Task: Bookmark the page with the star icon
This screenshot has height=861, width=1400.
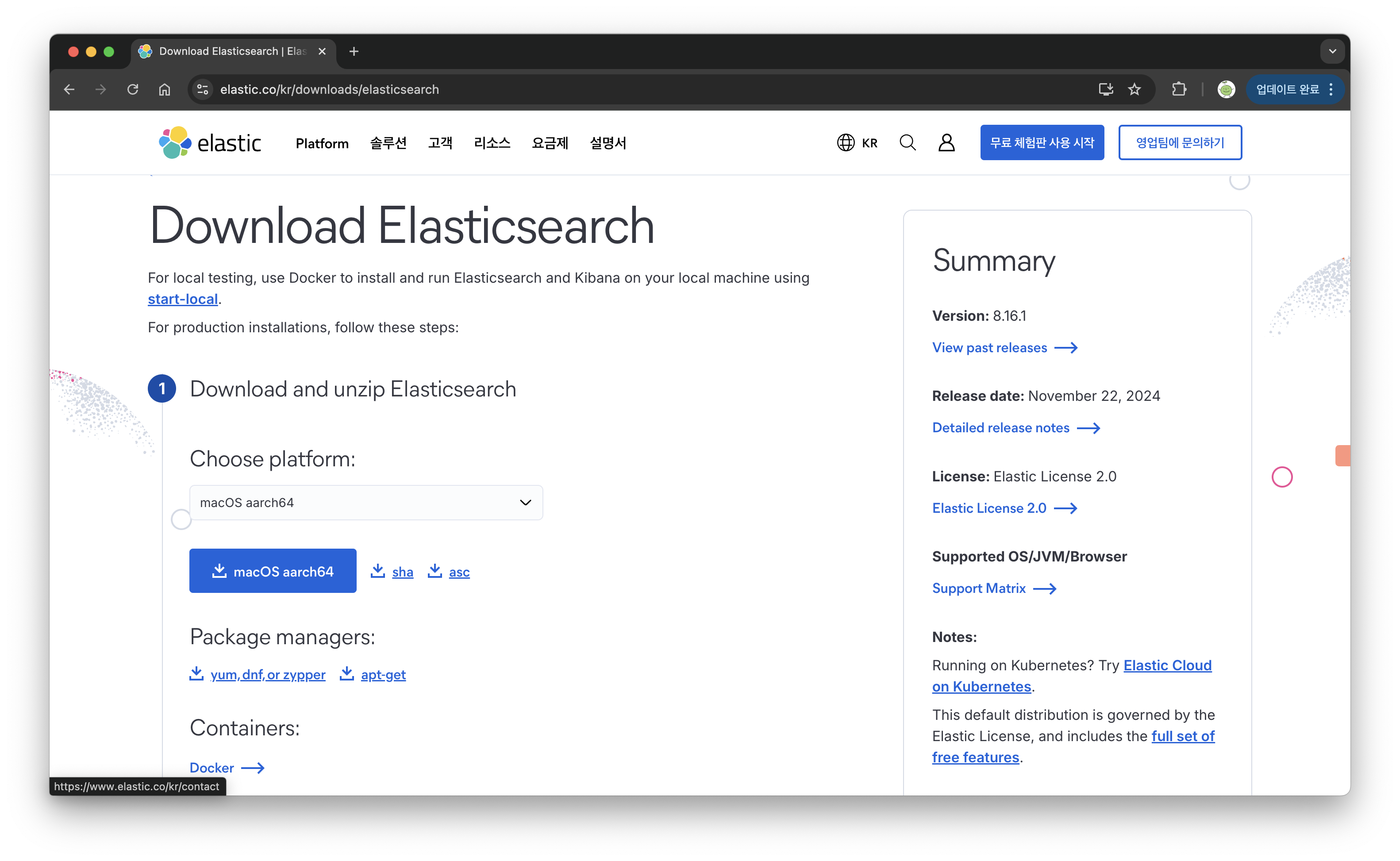Action: click(1134, 89)
